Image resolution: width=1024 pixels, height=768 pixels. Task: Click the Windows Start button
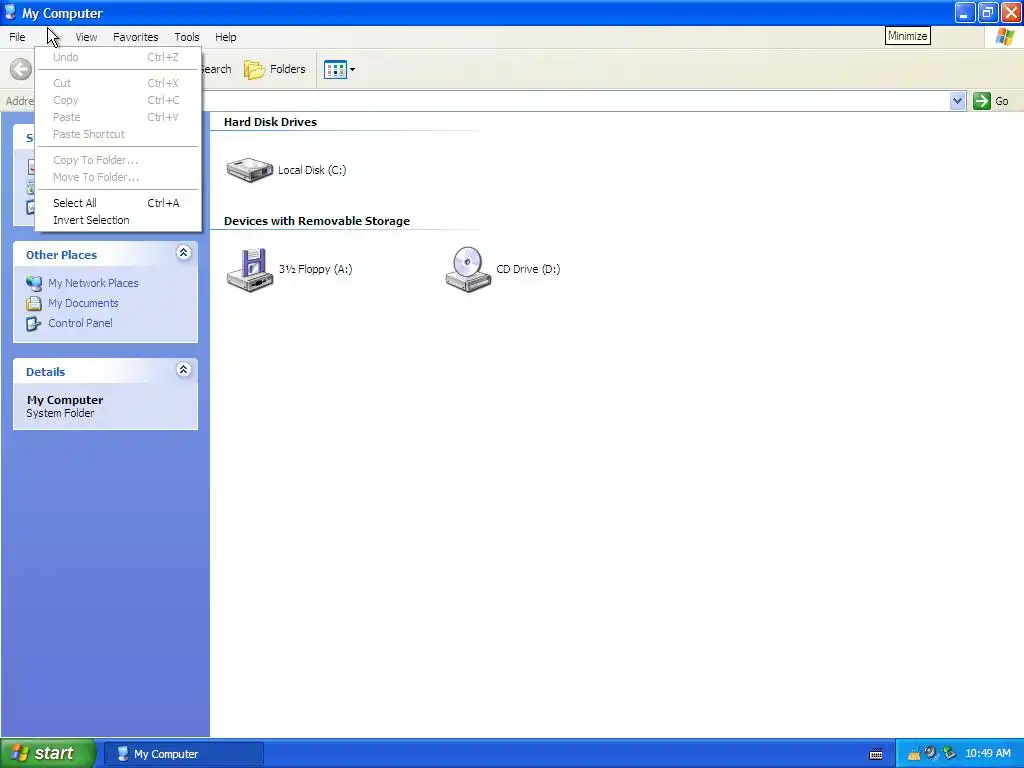pos(48,753)
